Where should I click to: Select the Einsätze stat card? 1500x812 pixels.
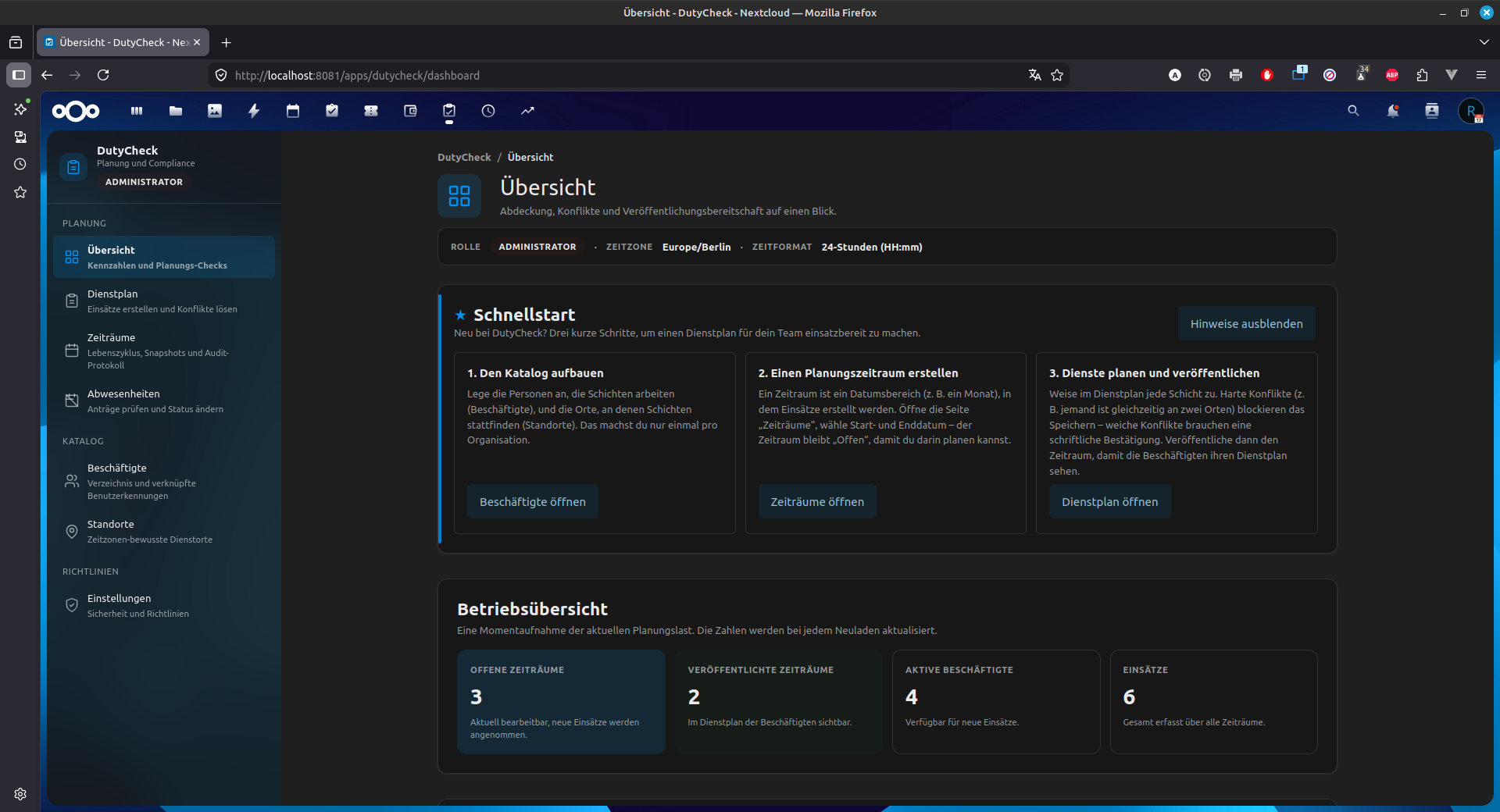coord(1213,701)
